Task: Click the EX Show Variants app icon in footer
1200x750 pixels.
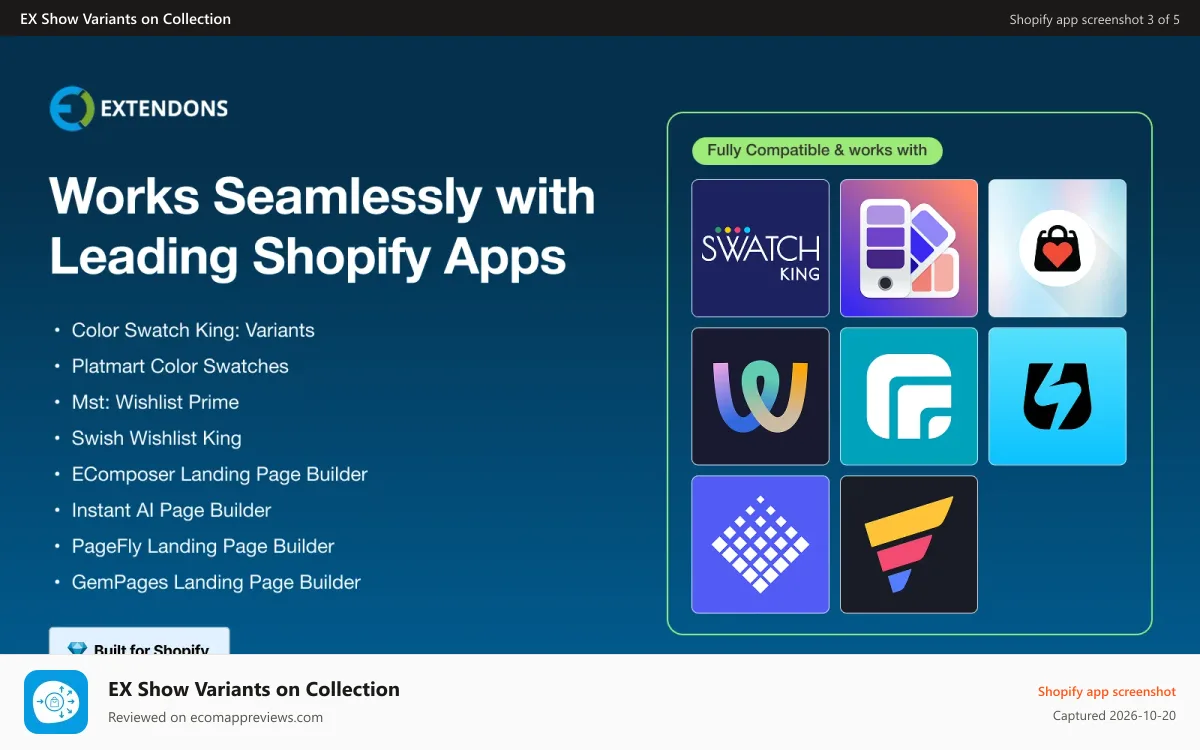Action: (x=56, y=702)
